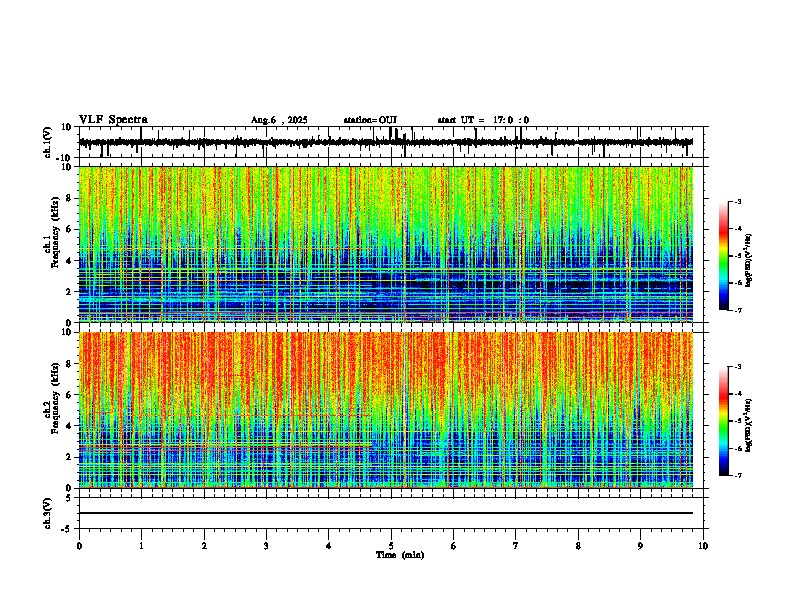Image resolution: width=792 pixels, height=612 pixels.
Task: Click the "Time (min)" axis label
Action: (x=400, y=555)
